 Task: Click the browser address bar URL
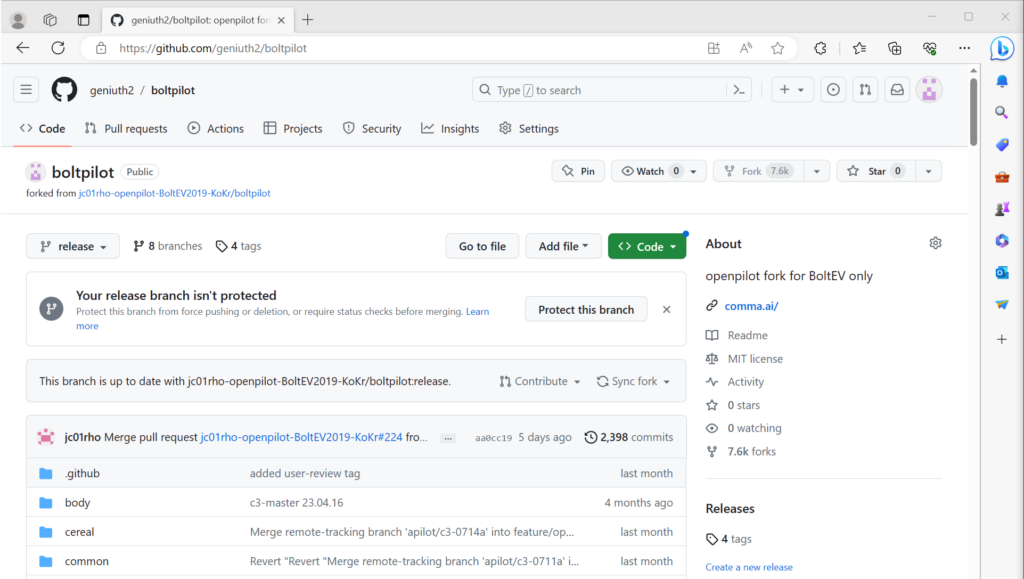click(x=213, y=48)
